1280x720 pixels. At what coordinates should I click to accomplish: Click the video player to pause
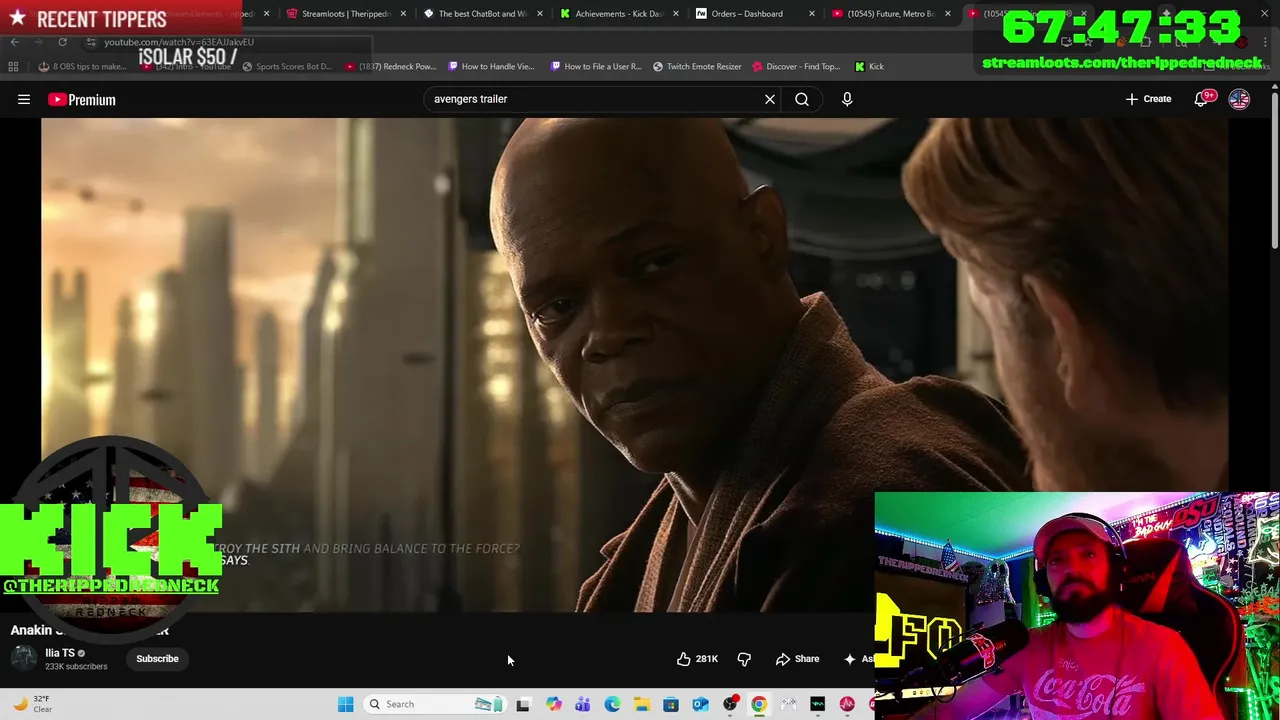tap(634, 365)
